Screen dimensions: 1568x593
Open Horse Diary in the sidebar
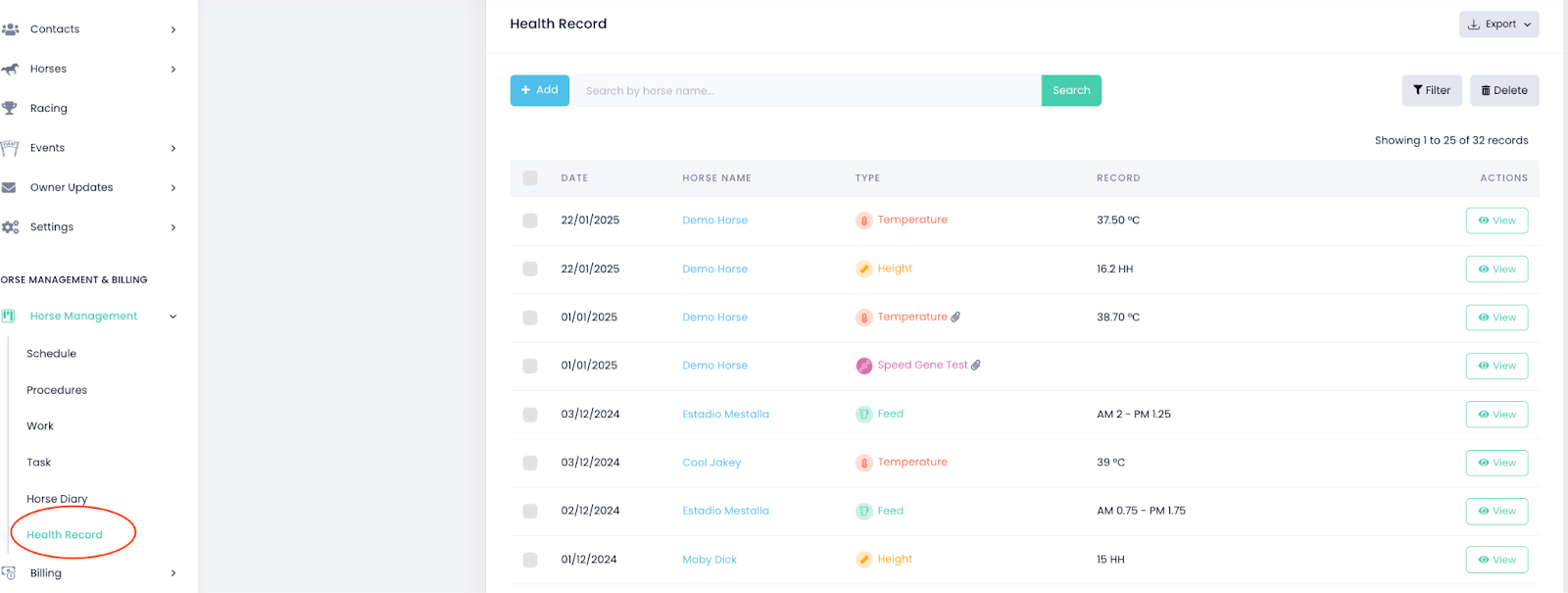[x=57, y=499]
